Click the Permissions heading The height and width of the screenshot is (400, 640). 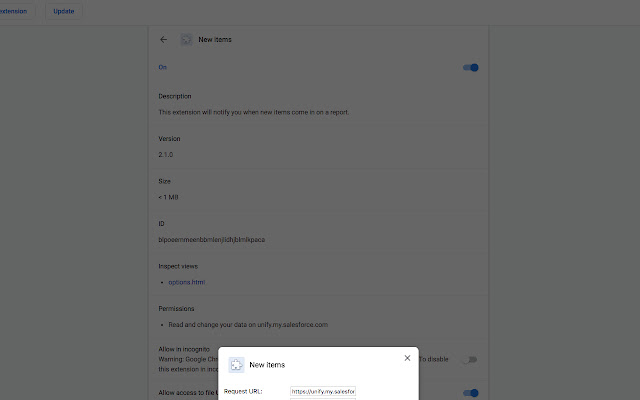[x=176, y=309]
